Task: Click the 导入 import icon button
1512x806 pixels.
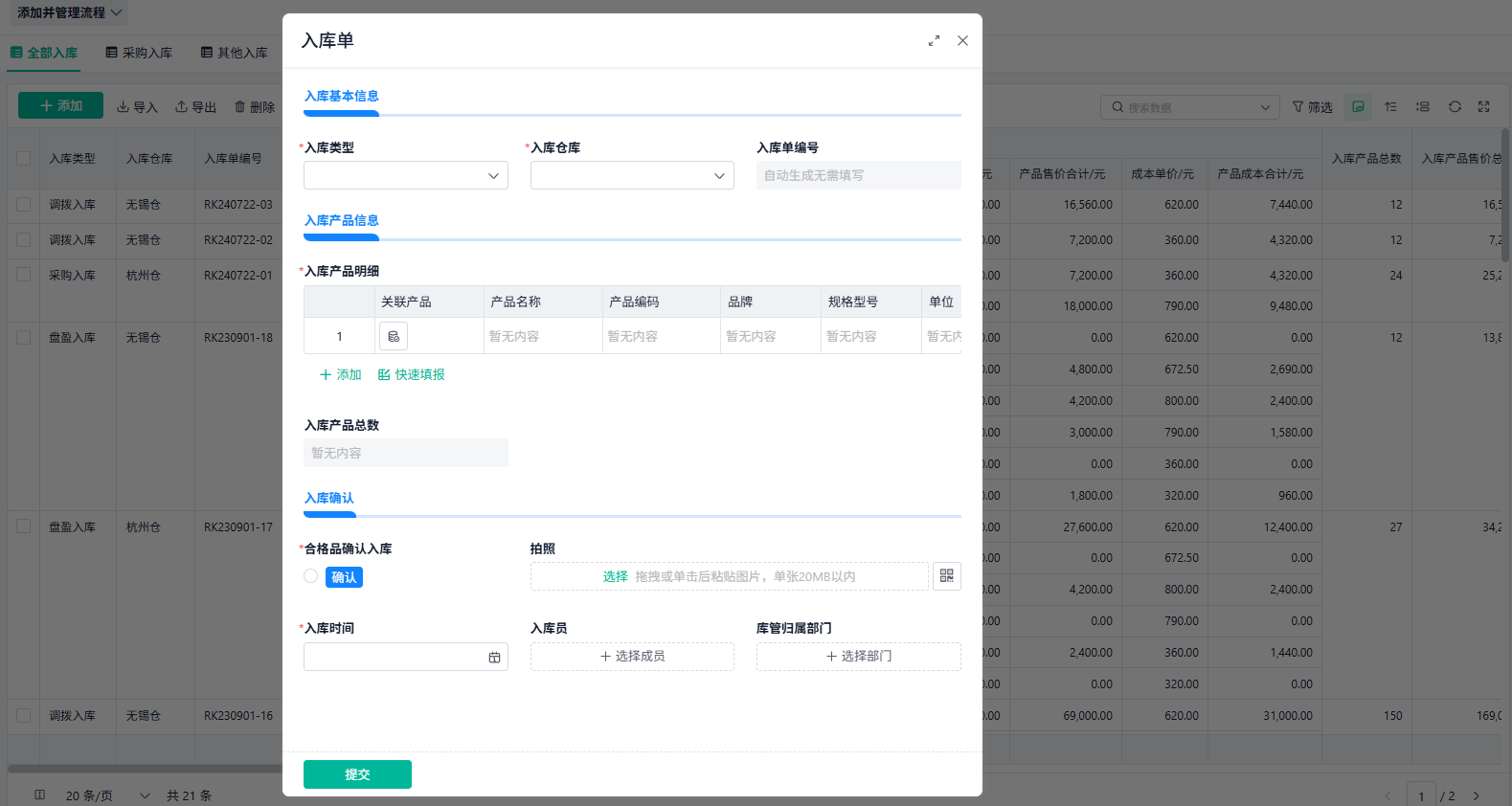Action: tap(137, 107)
